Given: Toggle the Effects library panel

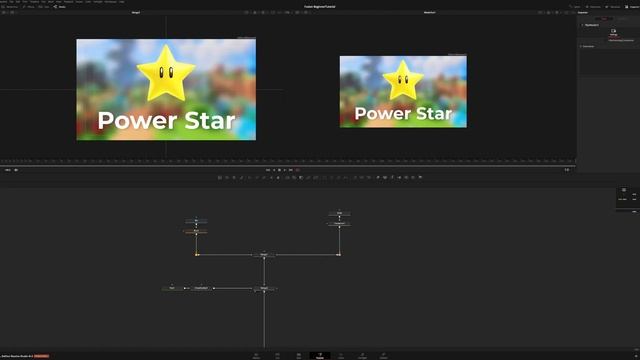Looking at the screenshot, I should tap(29, 7).
